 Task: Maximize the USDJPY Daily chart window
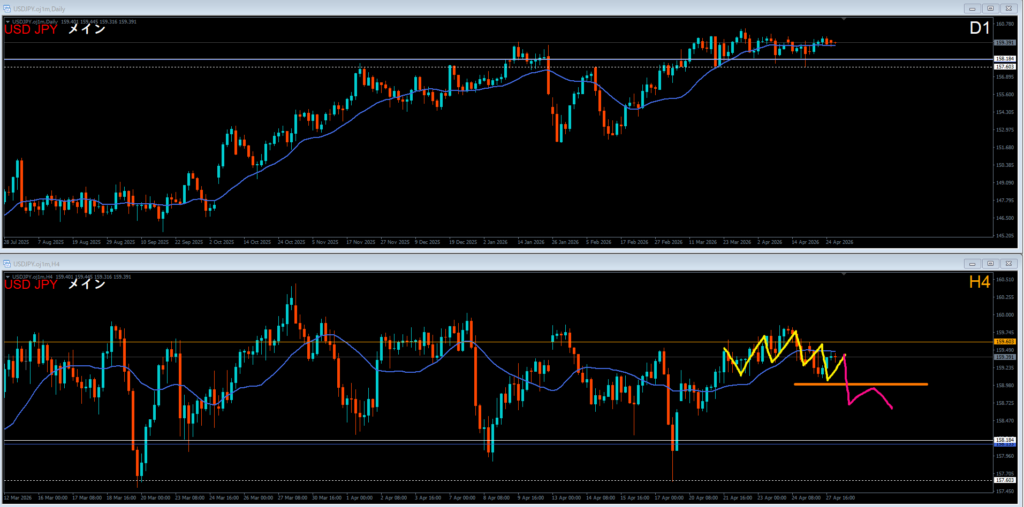990,7
